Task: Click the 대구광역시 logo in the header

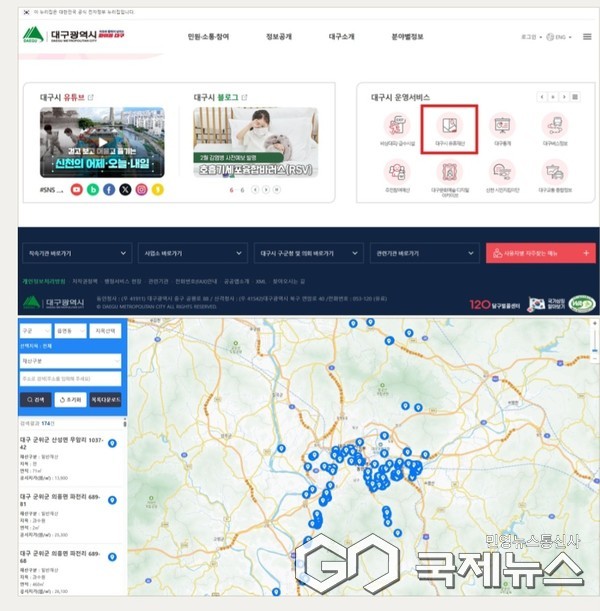Action: 62,36
